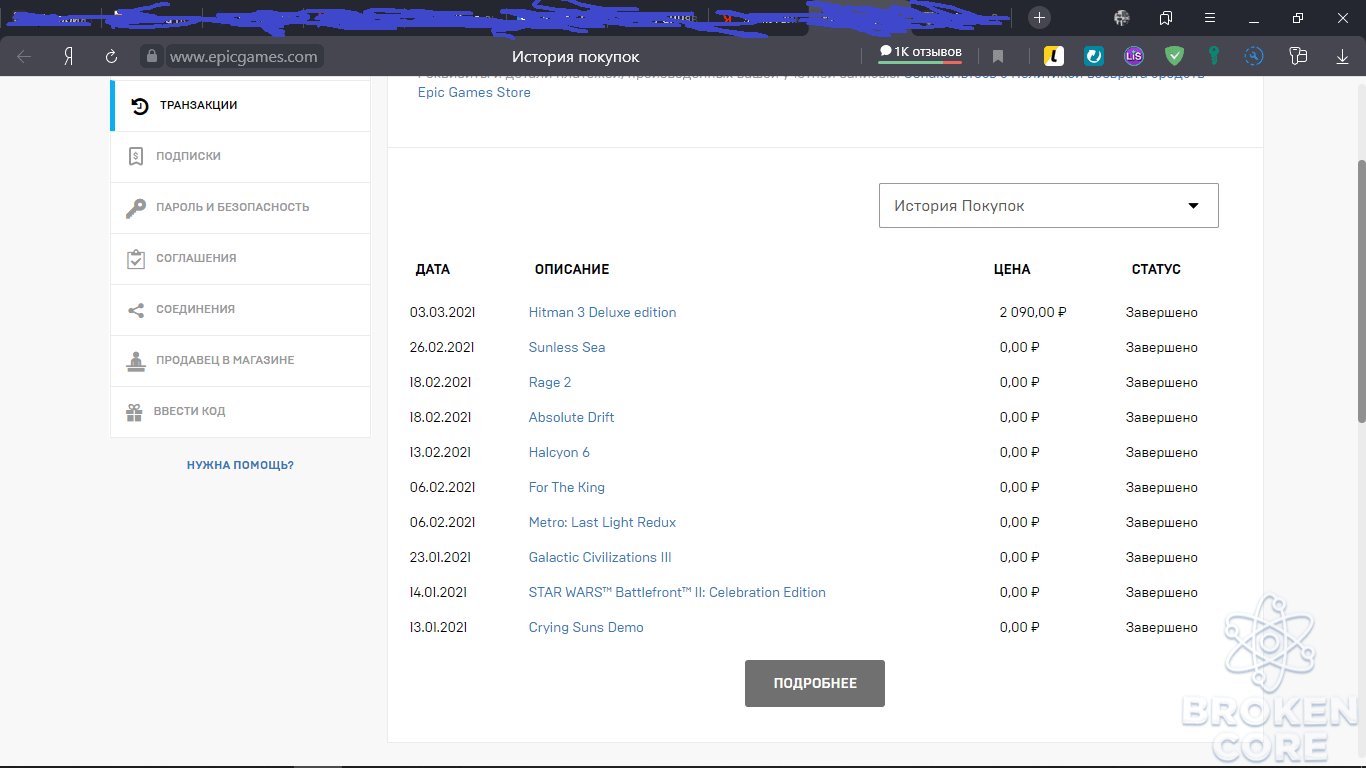Click the padlock site security icon
This screenshot has height=768, width=1366.
[x=152, y=57]
